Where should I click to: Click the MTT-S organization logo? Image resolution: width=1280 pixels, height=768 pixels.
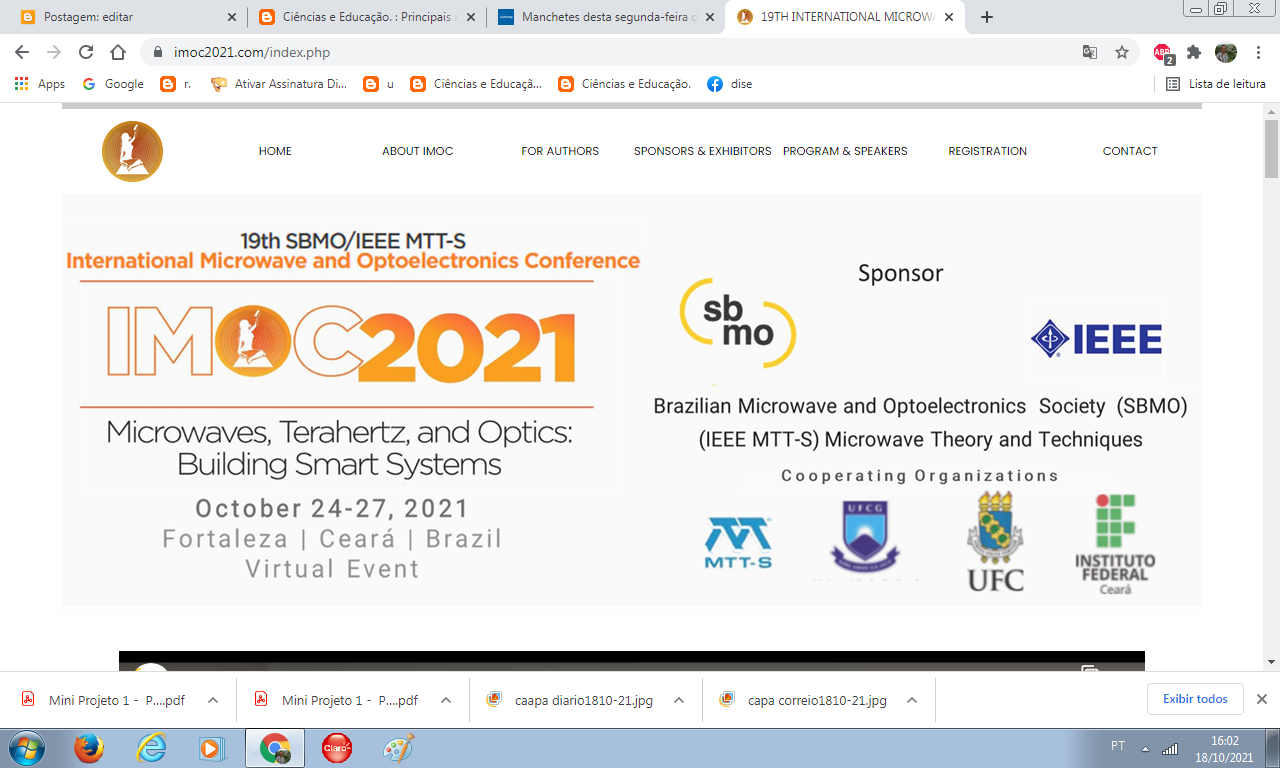(738, 543)
